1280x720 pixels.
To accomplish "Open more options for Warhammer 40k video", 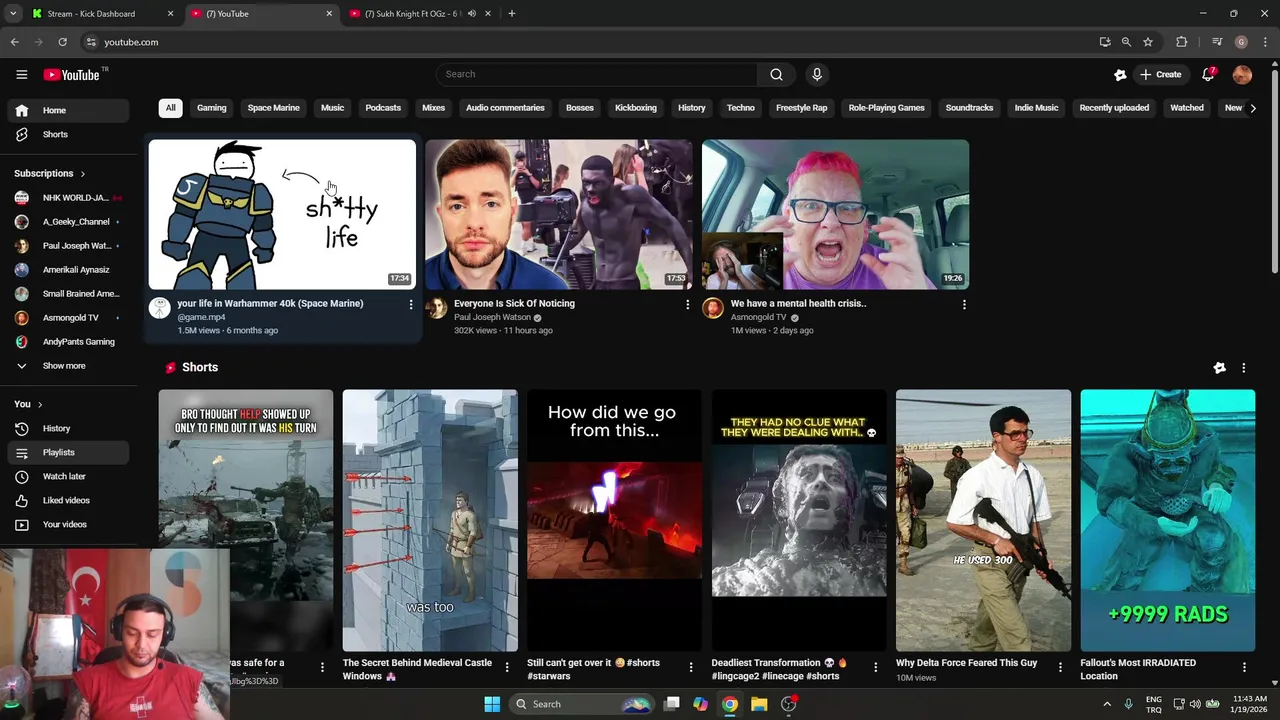I will (410, 304).
